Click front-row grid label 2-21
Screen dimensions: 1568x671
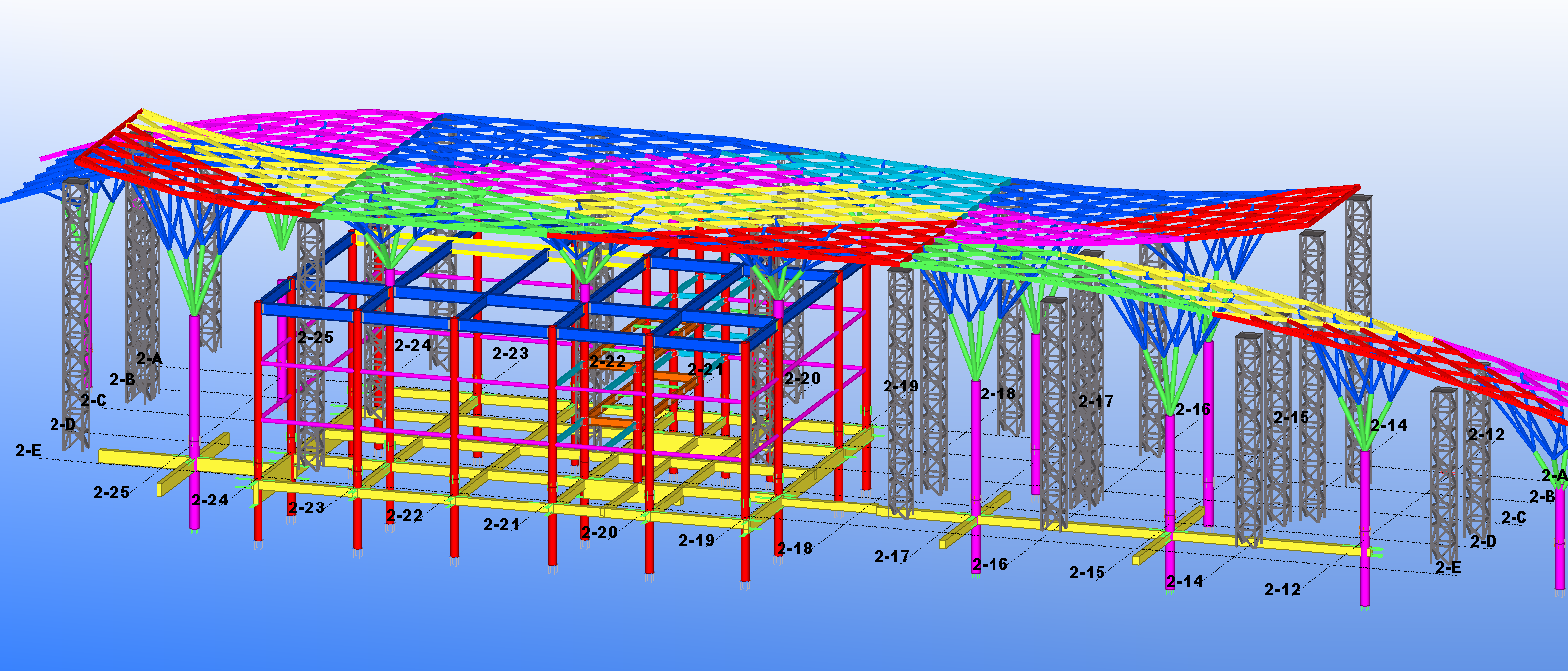pos(501,524)
